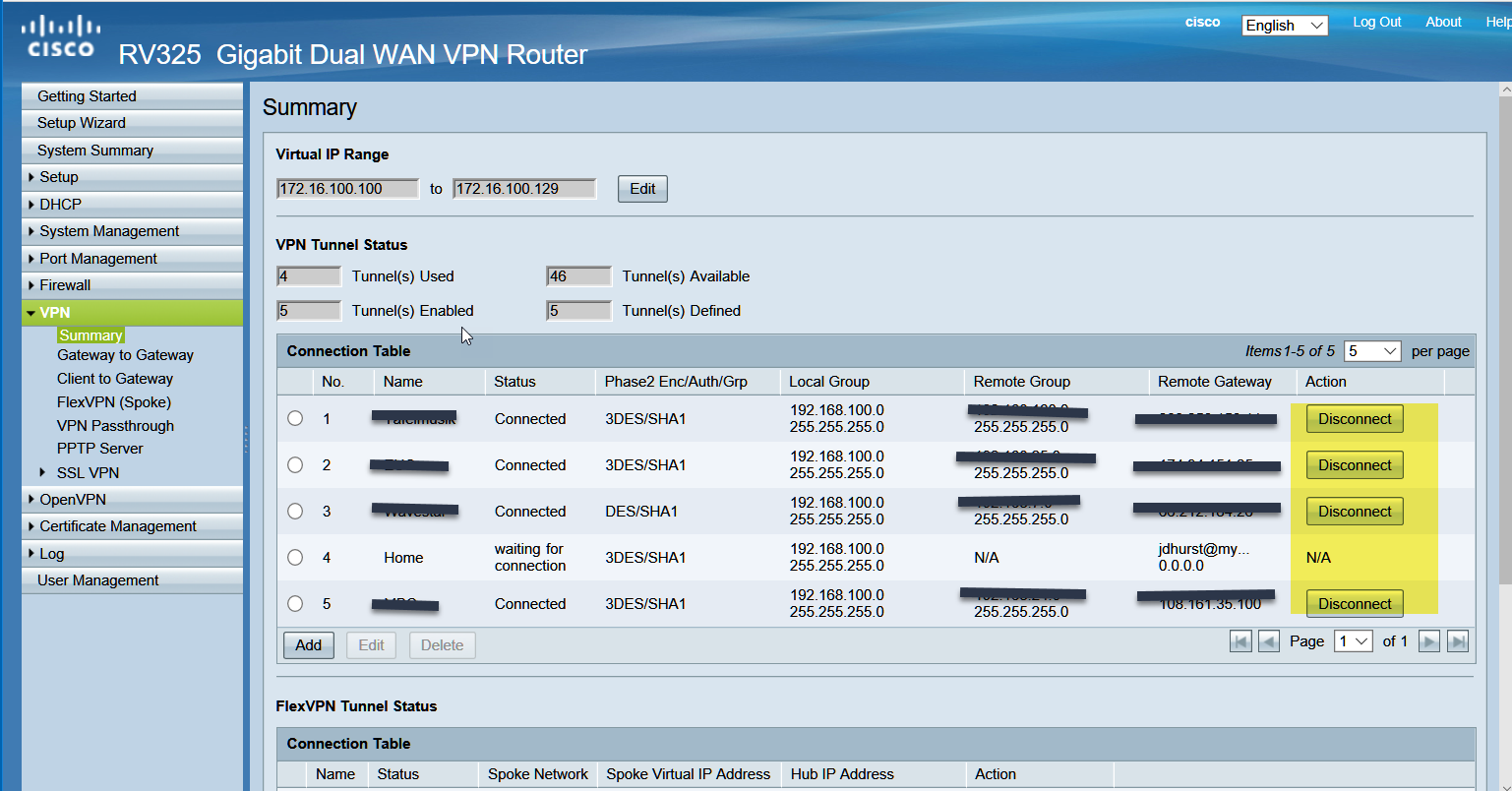1512x791 pixels.
Task: Click the Tunnel(s) Defined field
Action: 578,311
